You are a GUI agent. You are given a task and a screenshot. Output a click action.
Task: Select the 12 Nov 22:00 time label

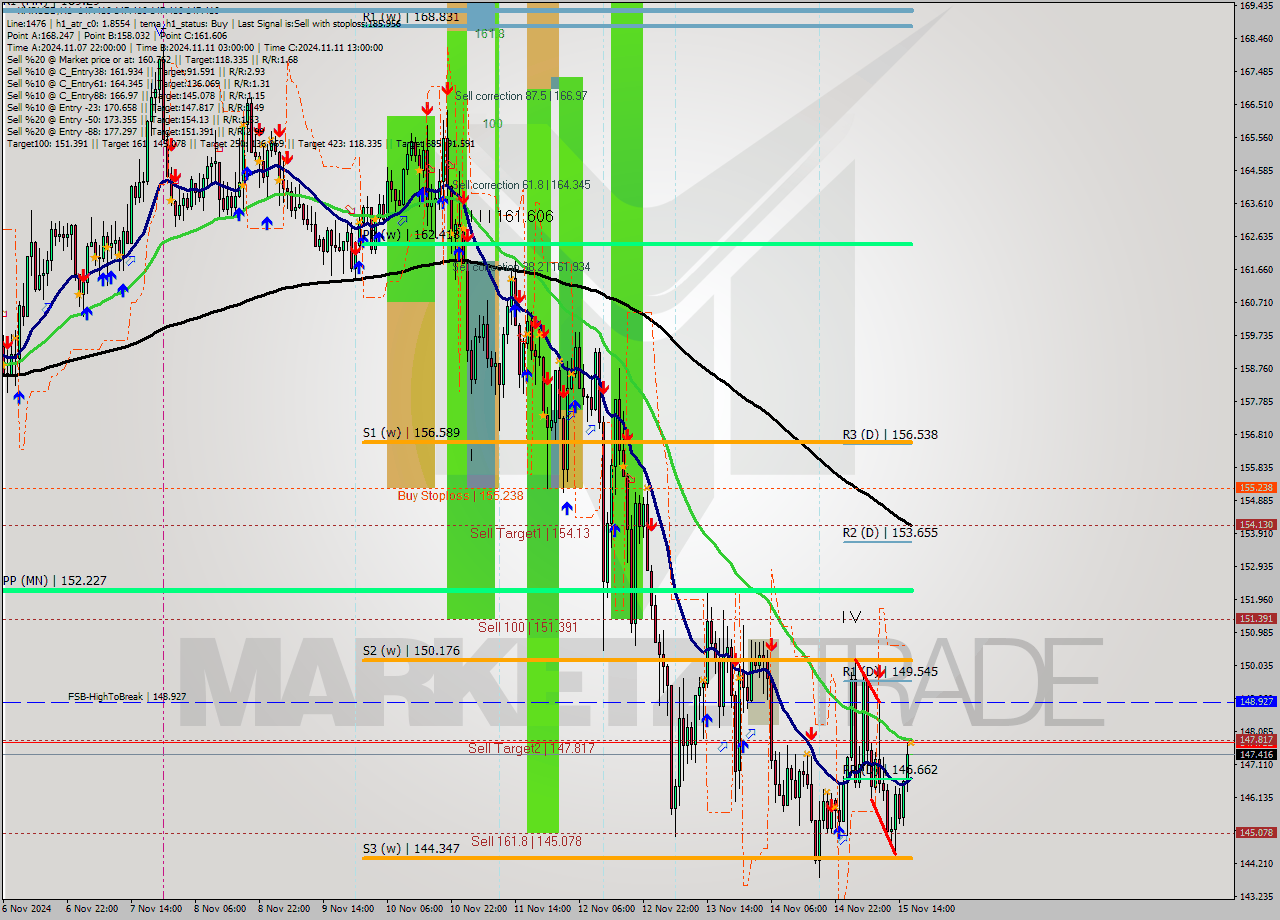tap(670, 909)
